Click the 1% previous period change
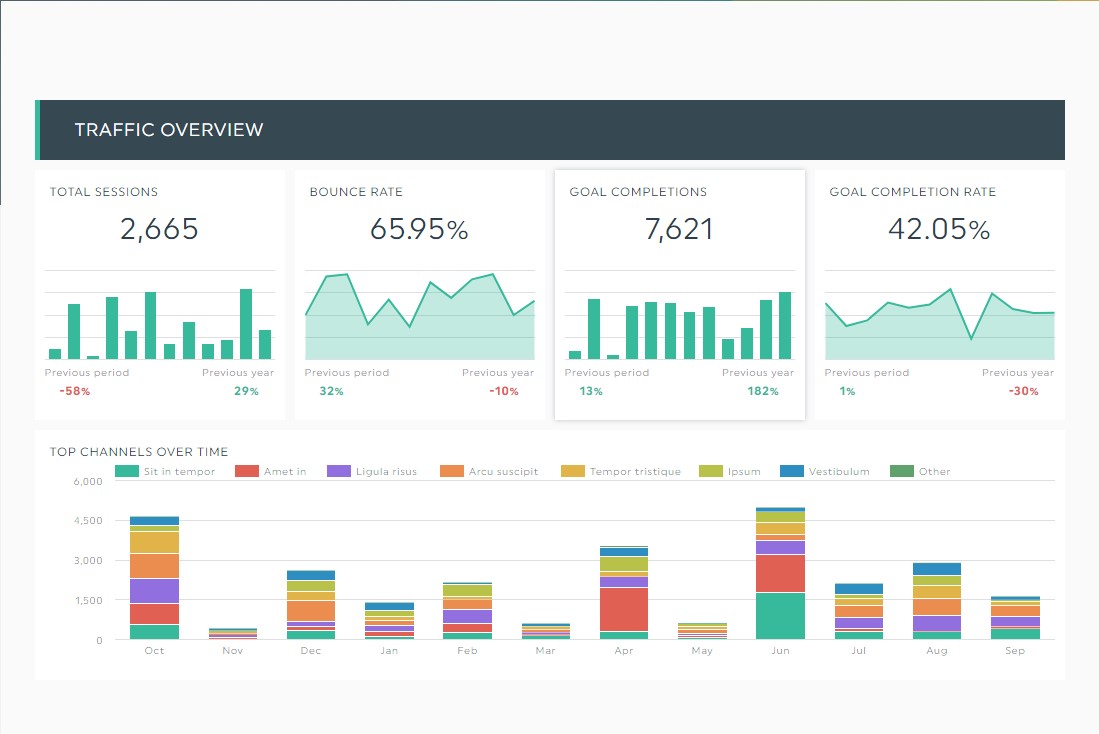 pos(847,391)
